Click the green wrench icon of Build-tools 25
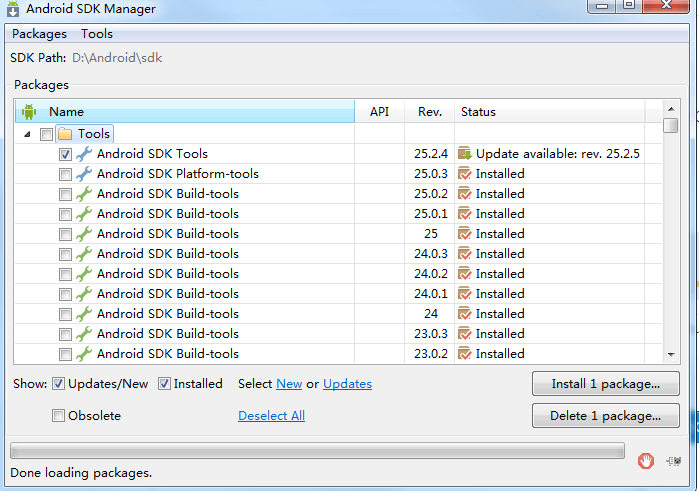This screenshot has width=699, height=491. point(84,234)
